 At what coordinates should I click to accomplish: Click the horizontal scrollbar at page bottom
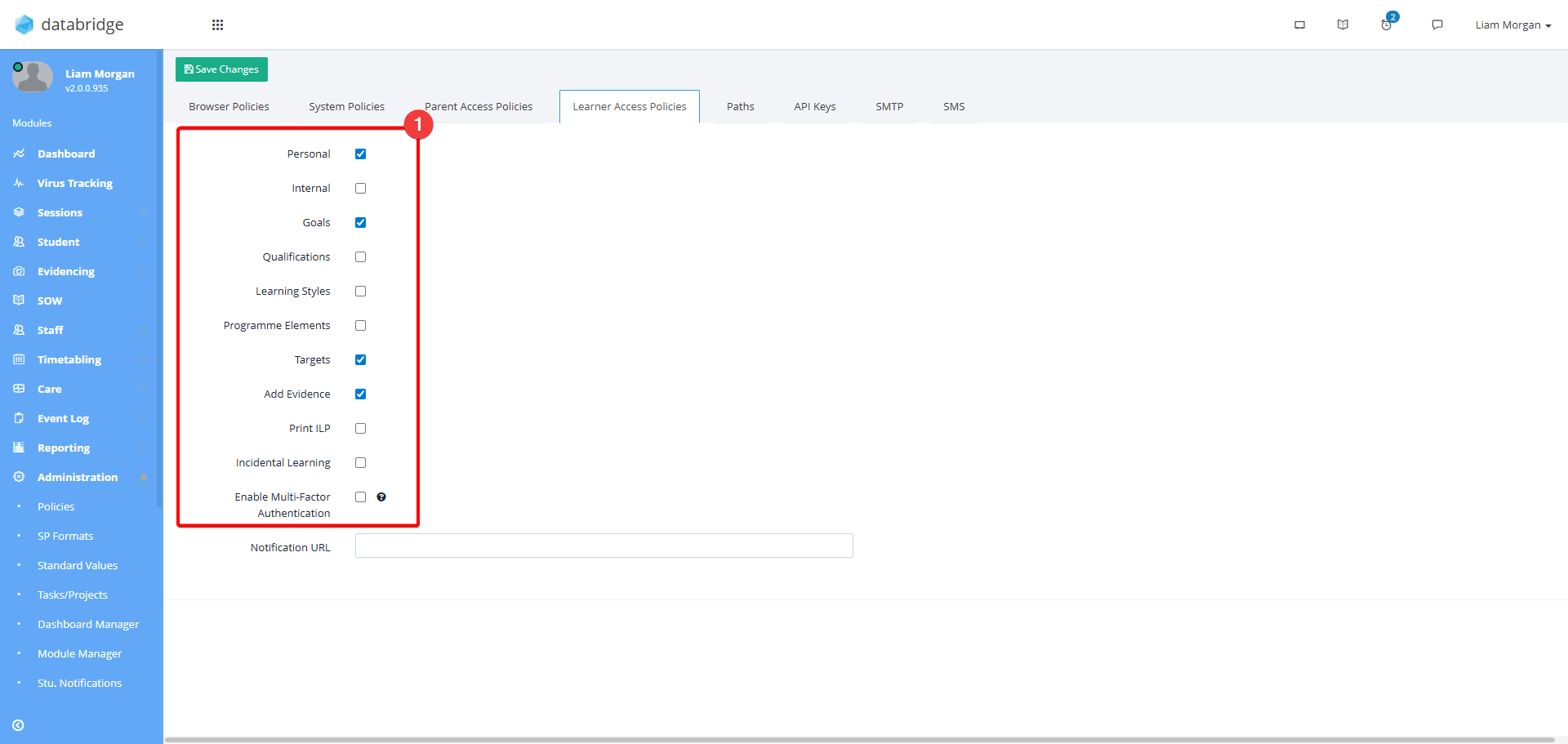tap(859, 740)
